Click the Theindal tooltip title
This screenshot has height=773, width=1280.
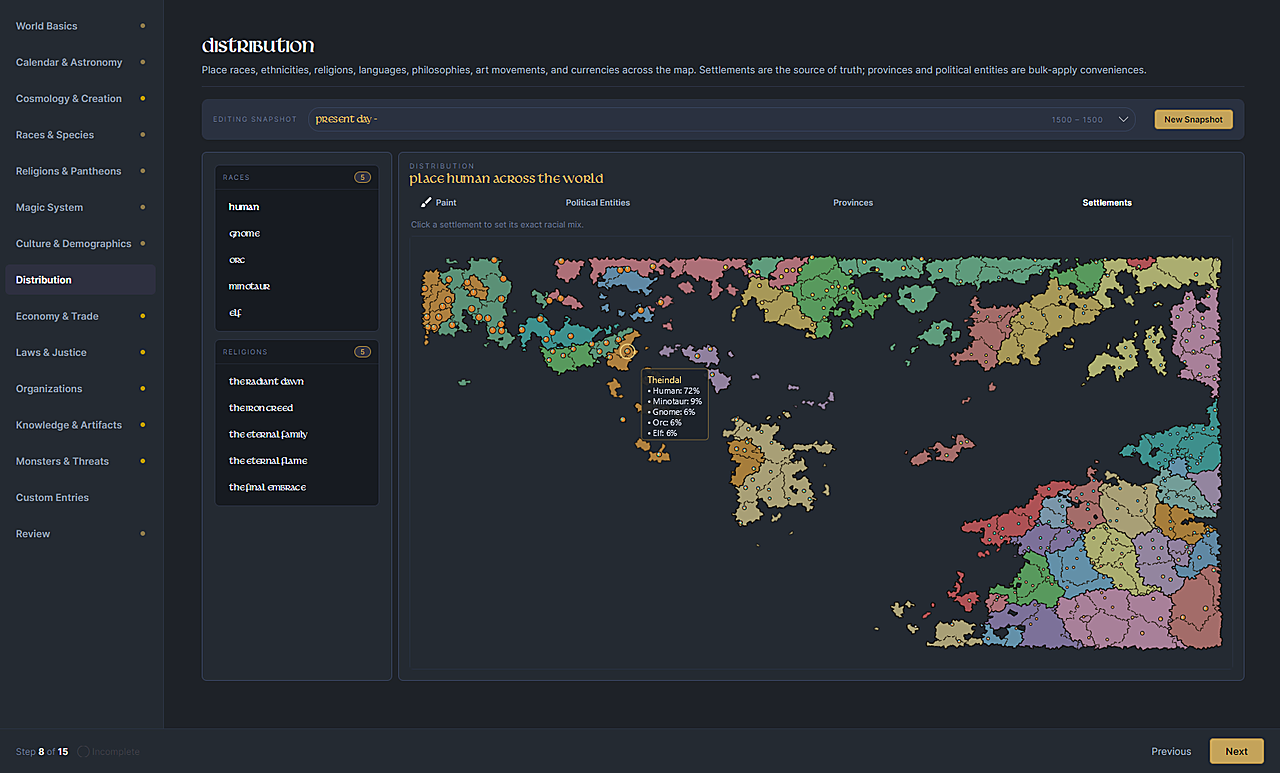(x=662, y=380)
